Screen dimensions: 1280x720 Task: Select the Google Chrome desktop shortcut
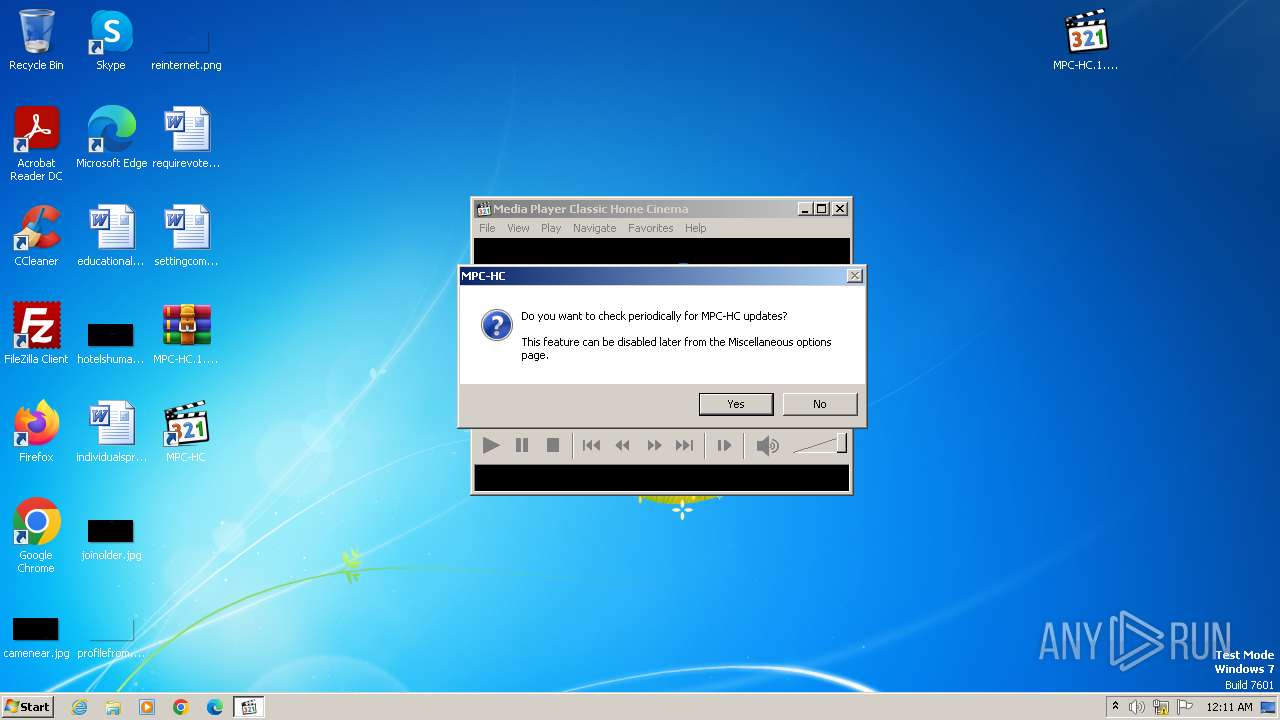point(36,536)
